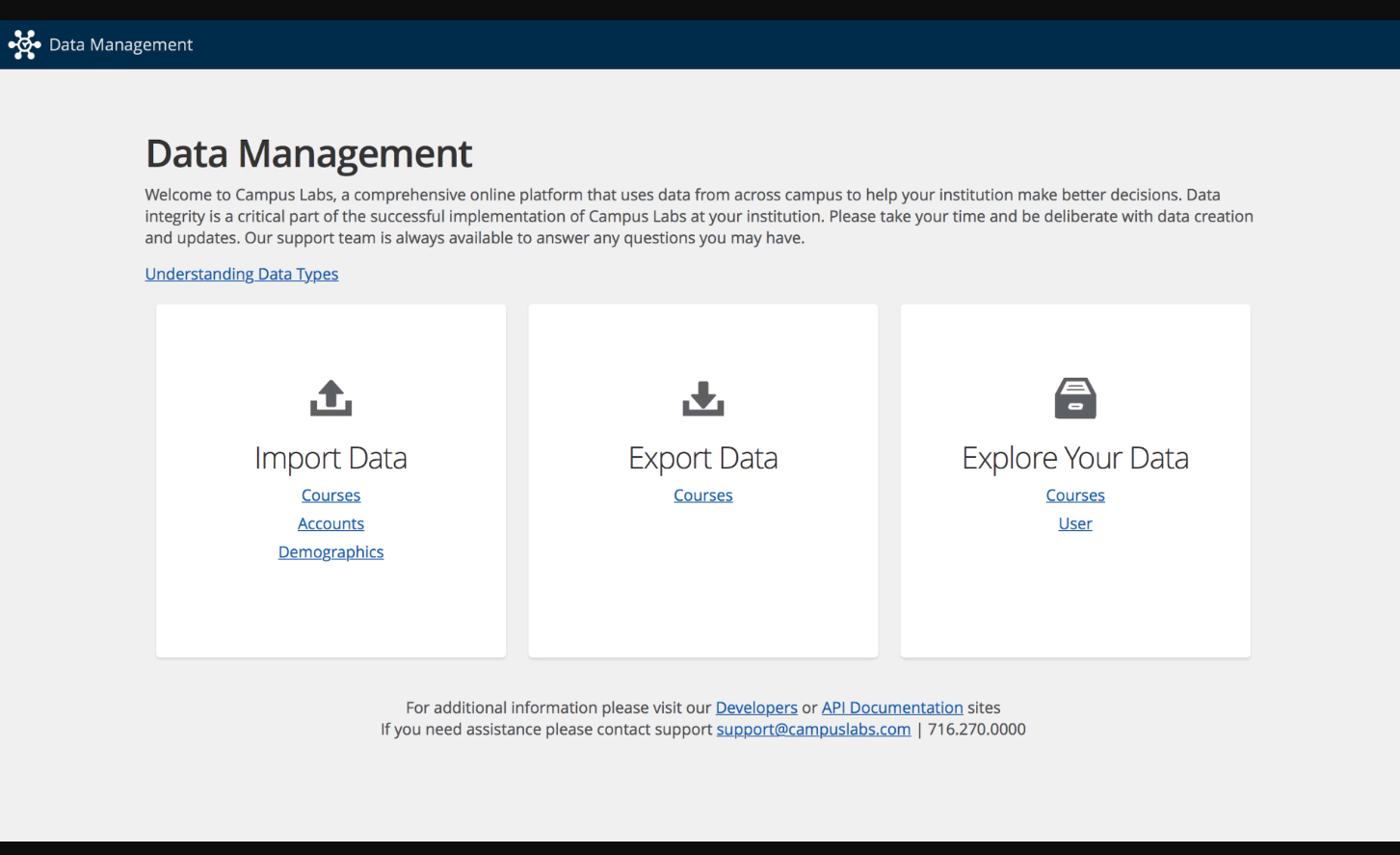
Task: Select User under Explore Your Data
Action: (x=1075, y=523)
